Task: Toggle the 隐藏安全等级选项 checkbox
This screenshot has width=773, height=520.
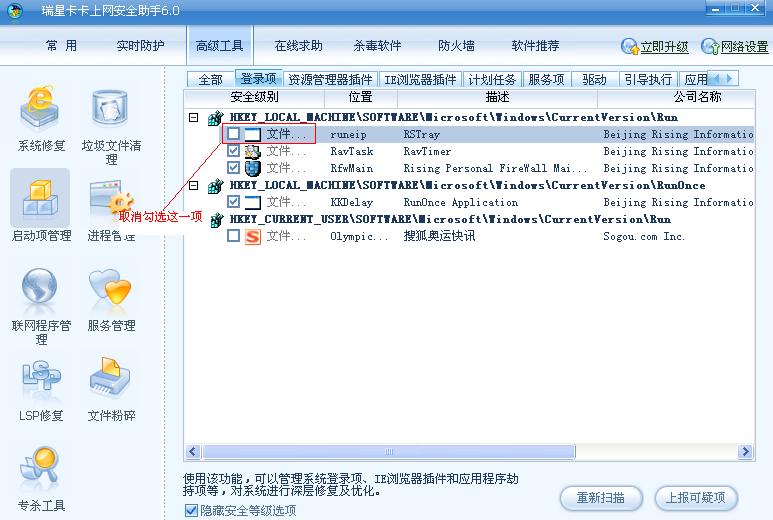Action: tap(191, 510)
